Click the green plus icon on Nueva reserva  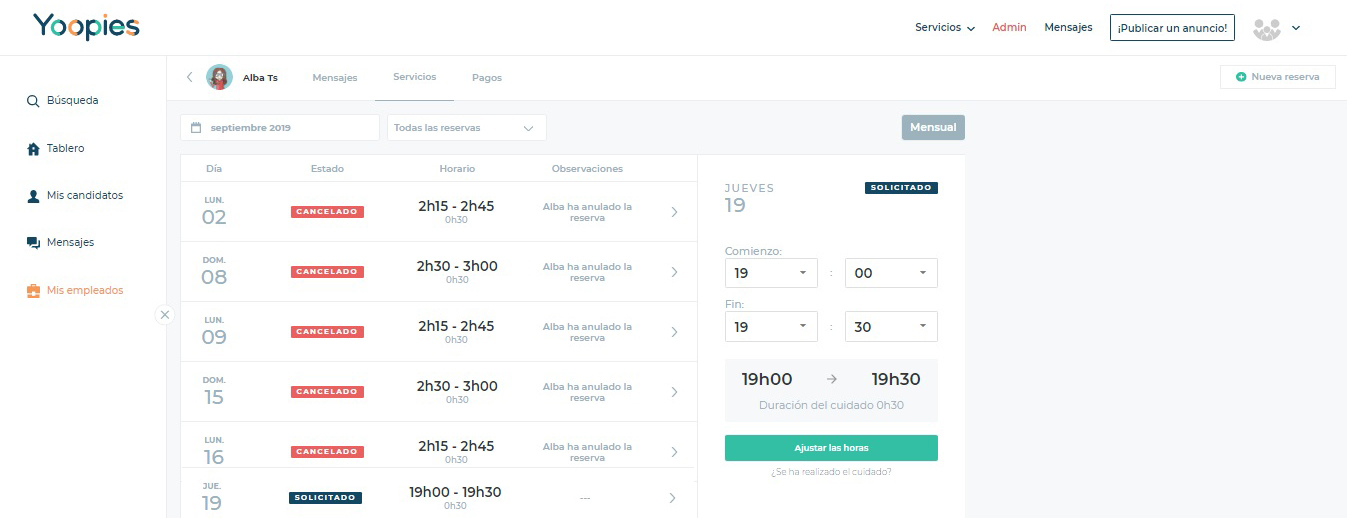coord(1241,77)
